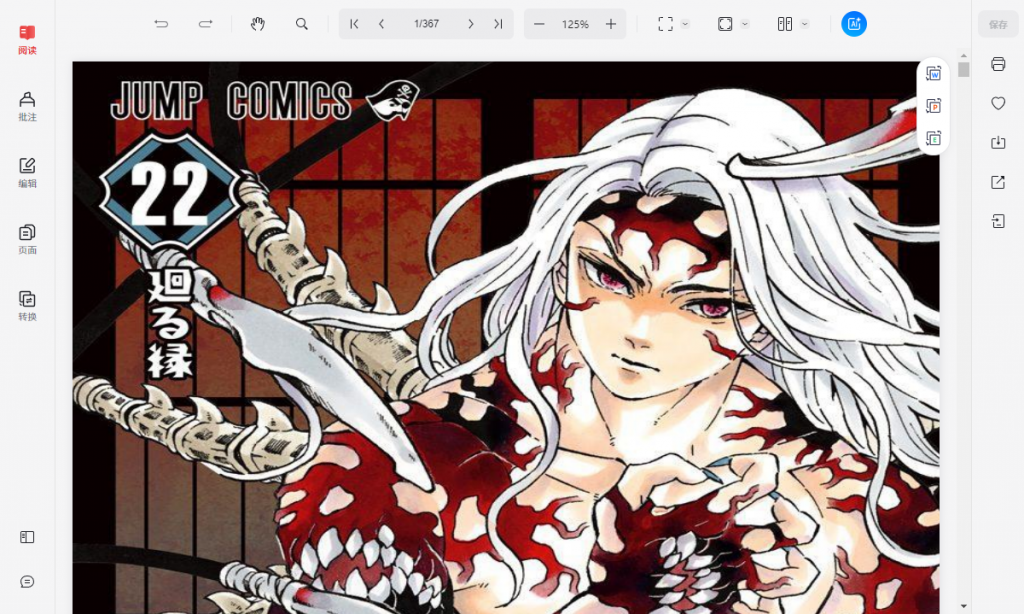This screenshot has width=1024, height=614.
Task: Zoom out with the minus button
Action: (x=539, y=24)
